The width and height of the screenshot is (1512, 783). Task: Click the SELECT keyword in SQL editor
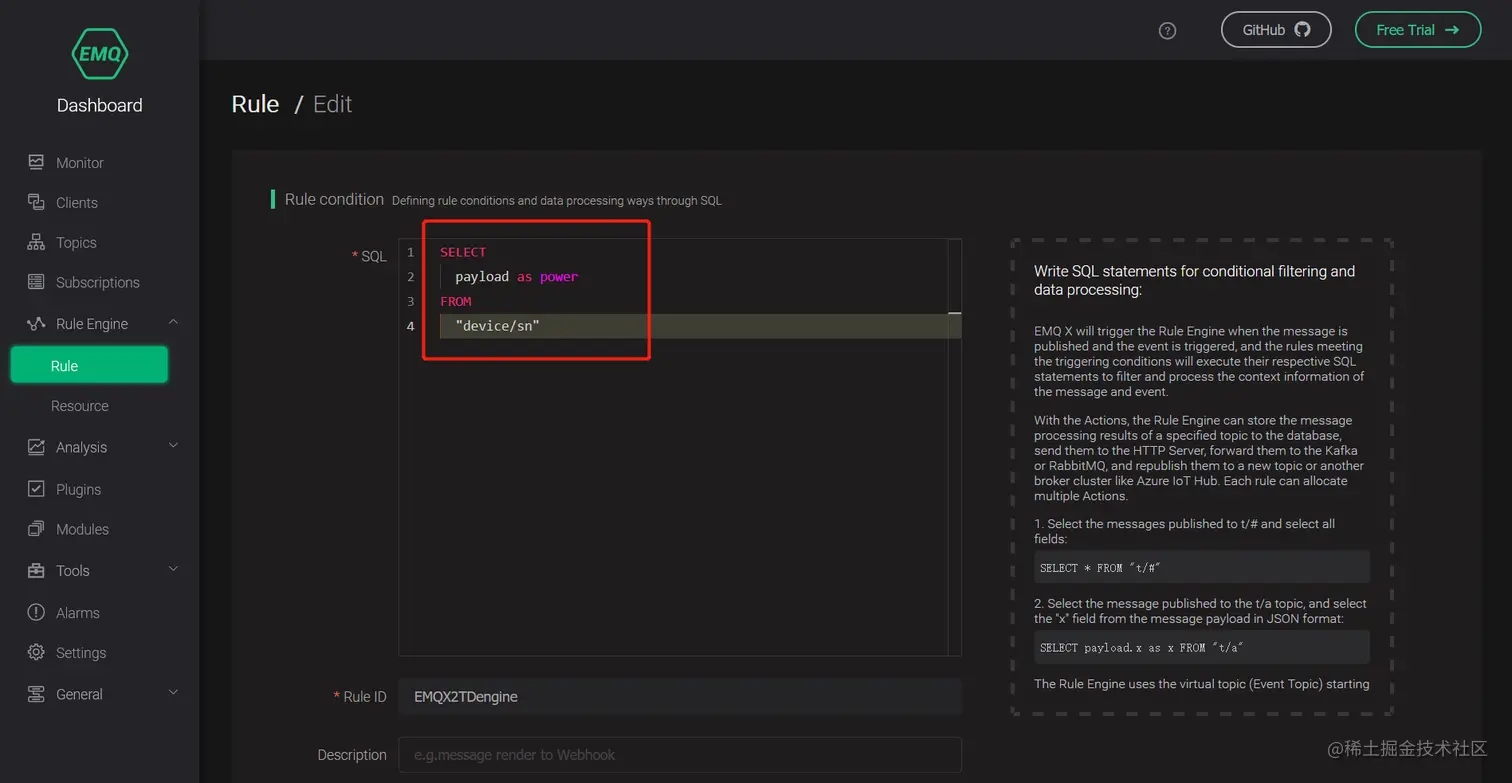(x=463, y=252)
